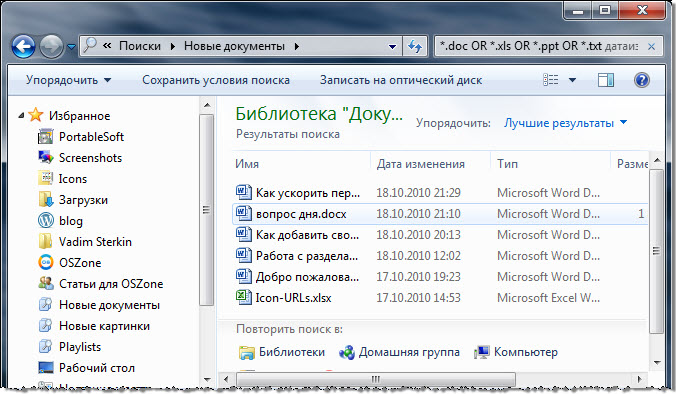Open Screenshots folder in favorites

(80, 158)
